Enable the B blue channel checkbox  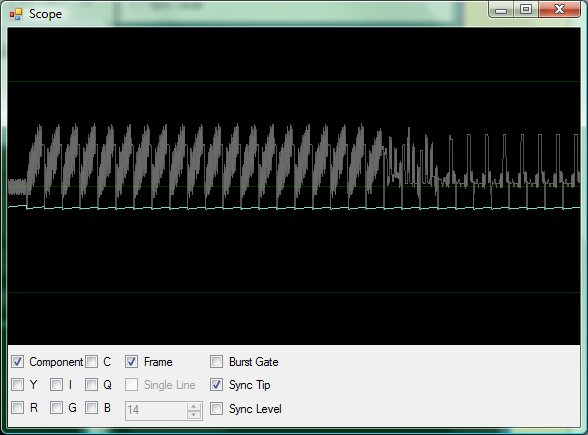(91, 408)
